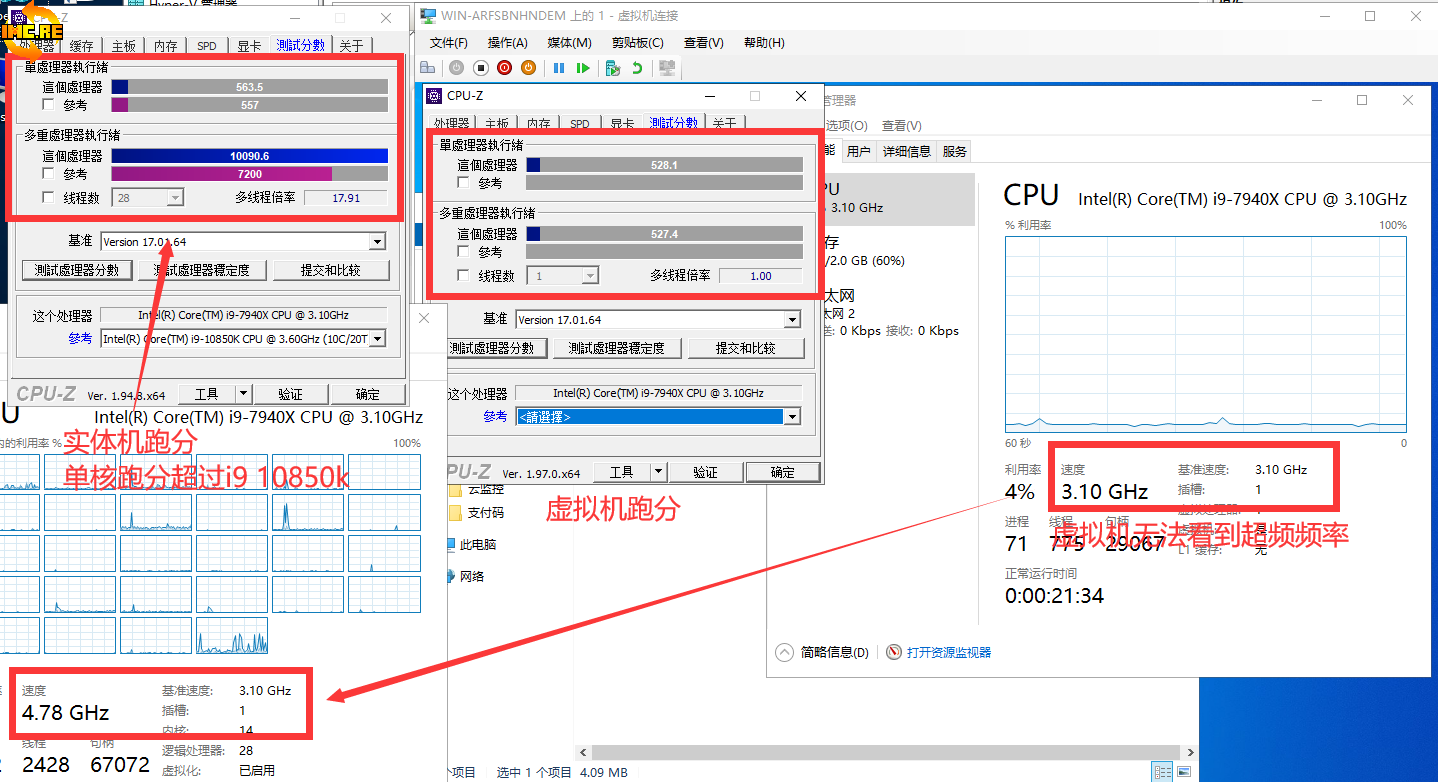Open the 媒体(M) menu in VM connection
Image resolution: width=1438 pixels, height=782 pixels.
tap(569, 43)
